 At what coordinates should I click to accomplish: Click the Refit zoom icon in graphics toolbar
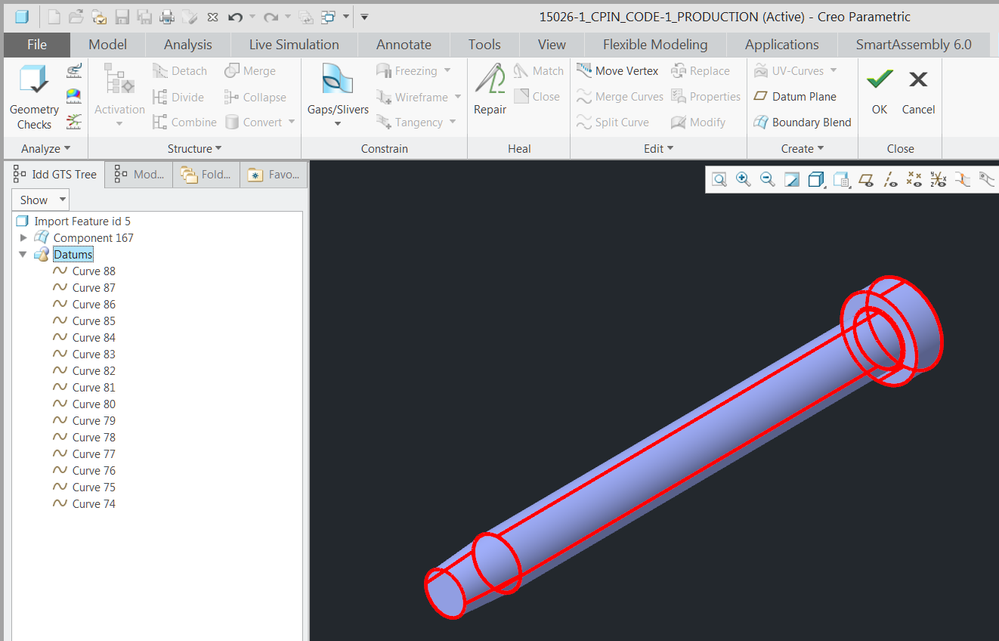click(x=719, y=180)
